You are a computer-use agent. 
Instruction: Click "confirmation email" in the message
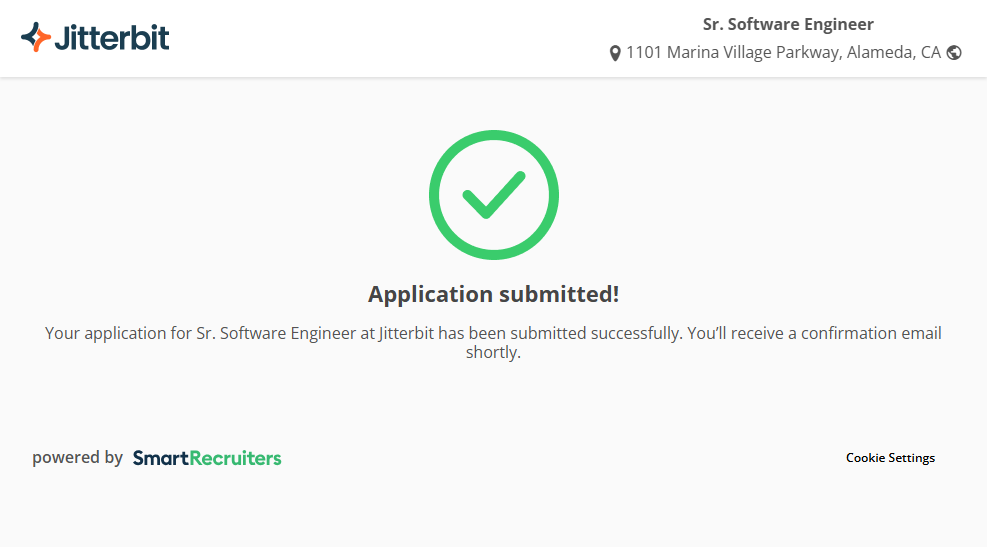point(871,333)
